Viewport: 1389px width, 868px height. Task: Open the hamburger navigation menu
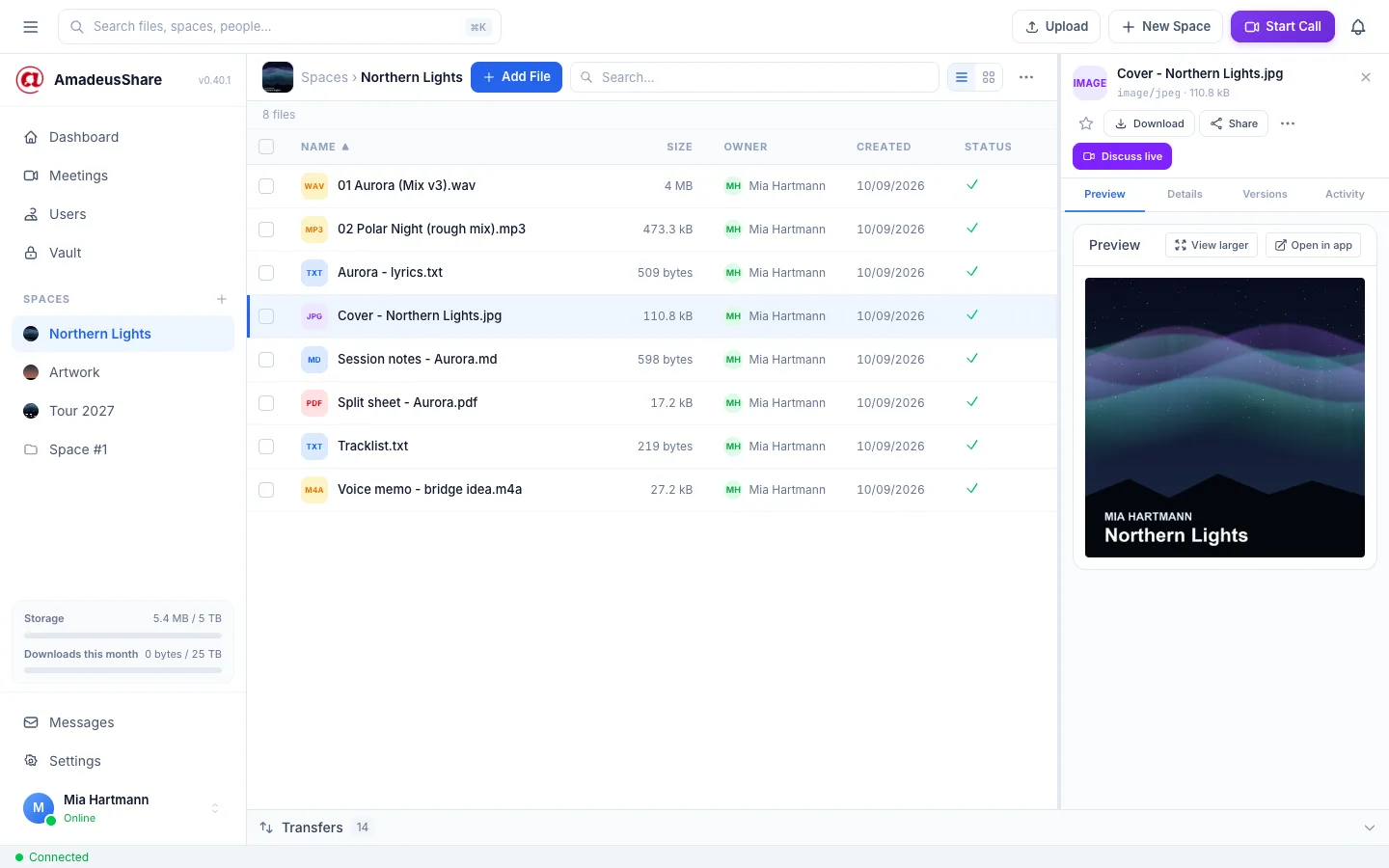tap(31, 27)
